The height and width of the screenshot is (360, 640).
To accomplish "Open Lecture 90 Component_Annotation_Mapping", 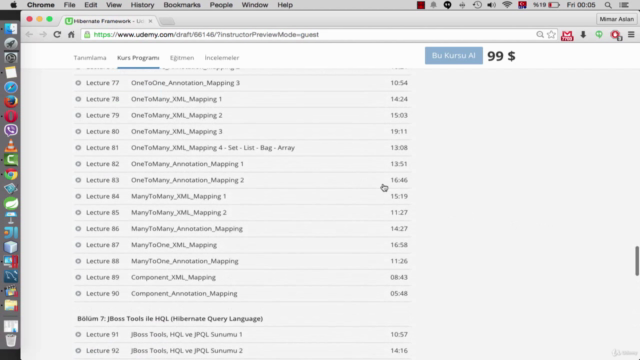I will (242, 293).
